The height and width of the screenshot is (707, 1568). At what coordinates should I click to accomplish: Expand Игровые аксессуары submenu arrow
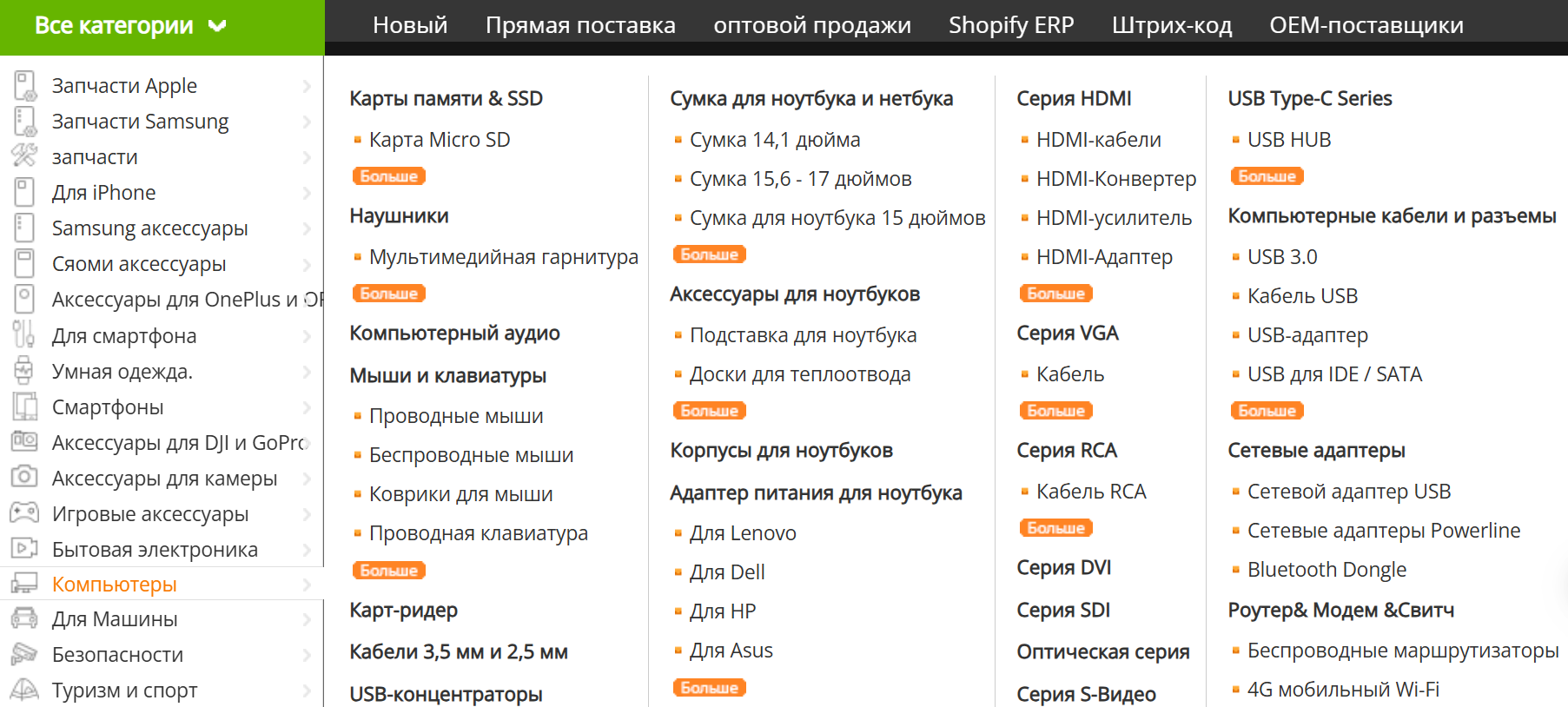(307, 514)
